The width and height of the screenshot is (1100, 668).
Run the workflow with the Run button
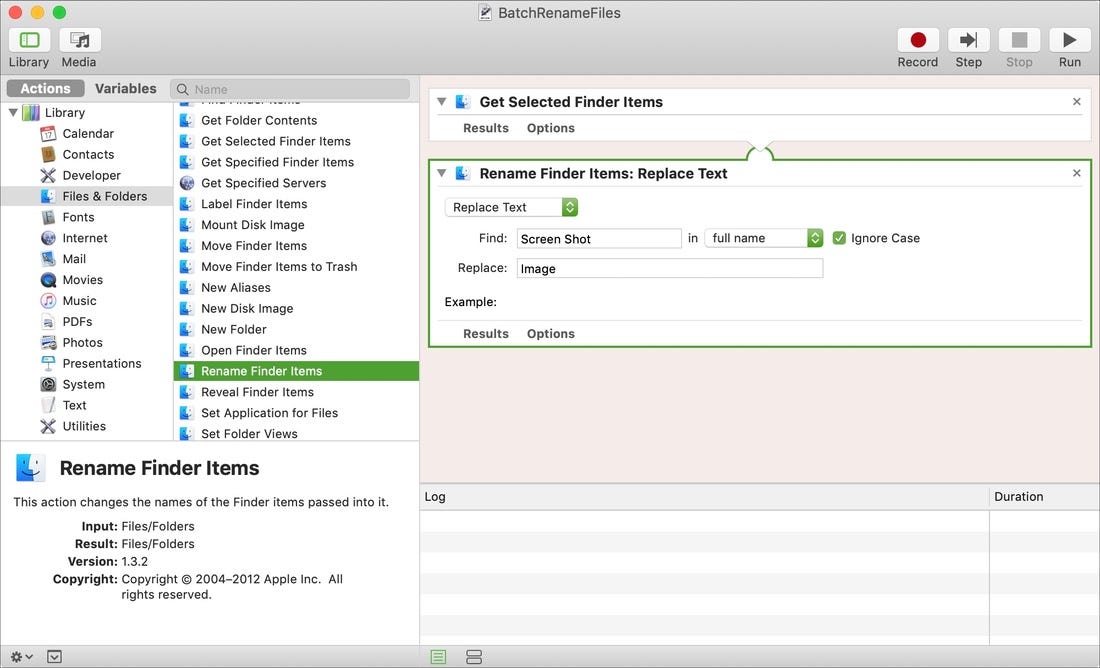tap(1069, 40)
